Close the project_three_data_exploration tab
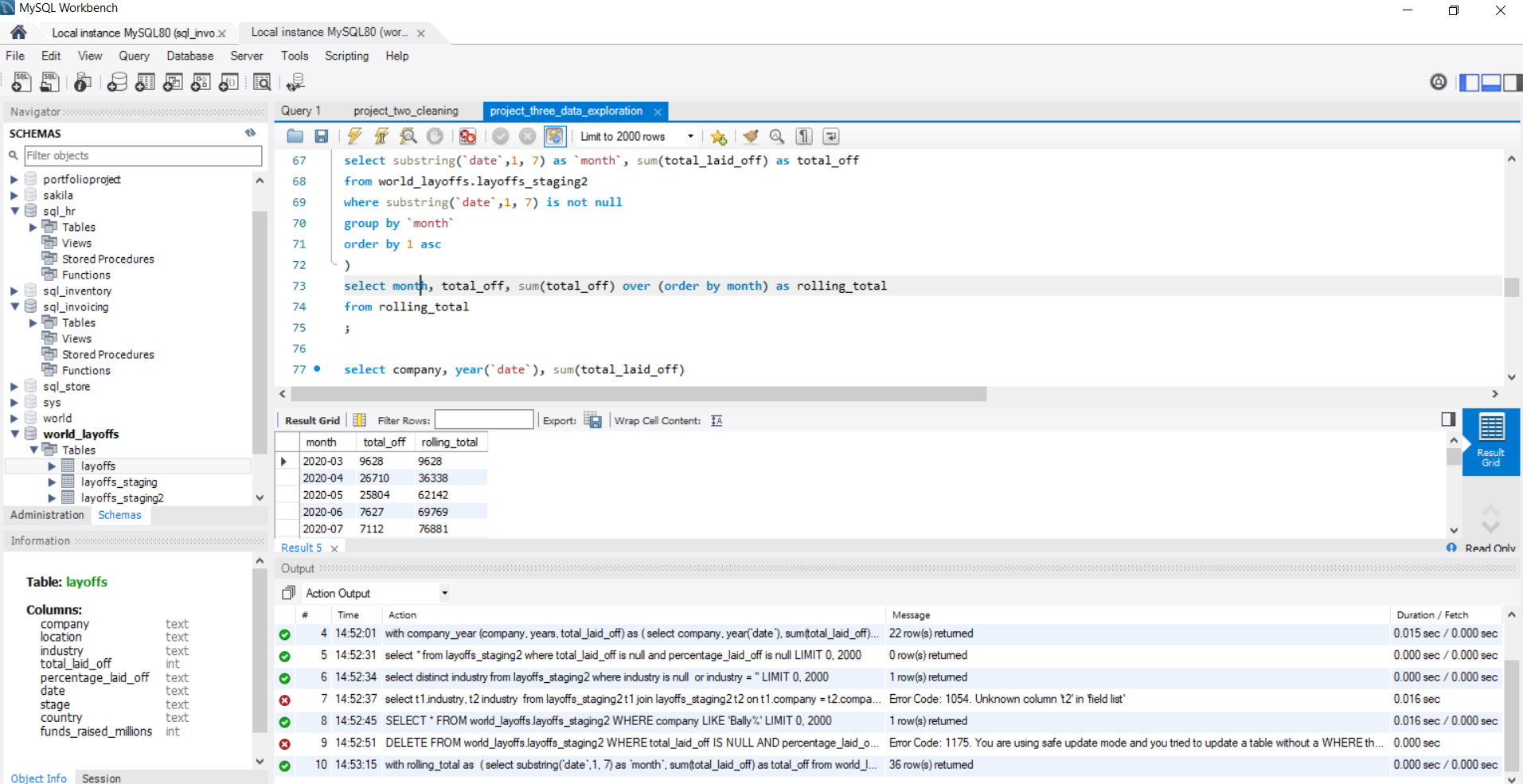Image resolution: width=1523 pixels, height=784 pixels. 658,111
